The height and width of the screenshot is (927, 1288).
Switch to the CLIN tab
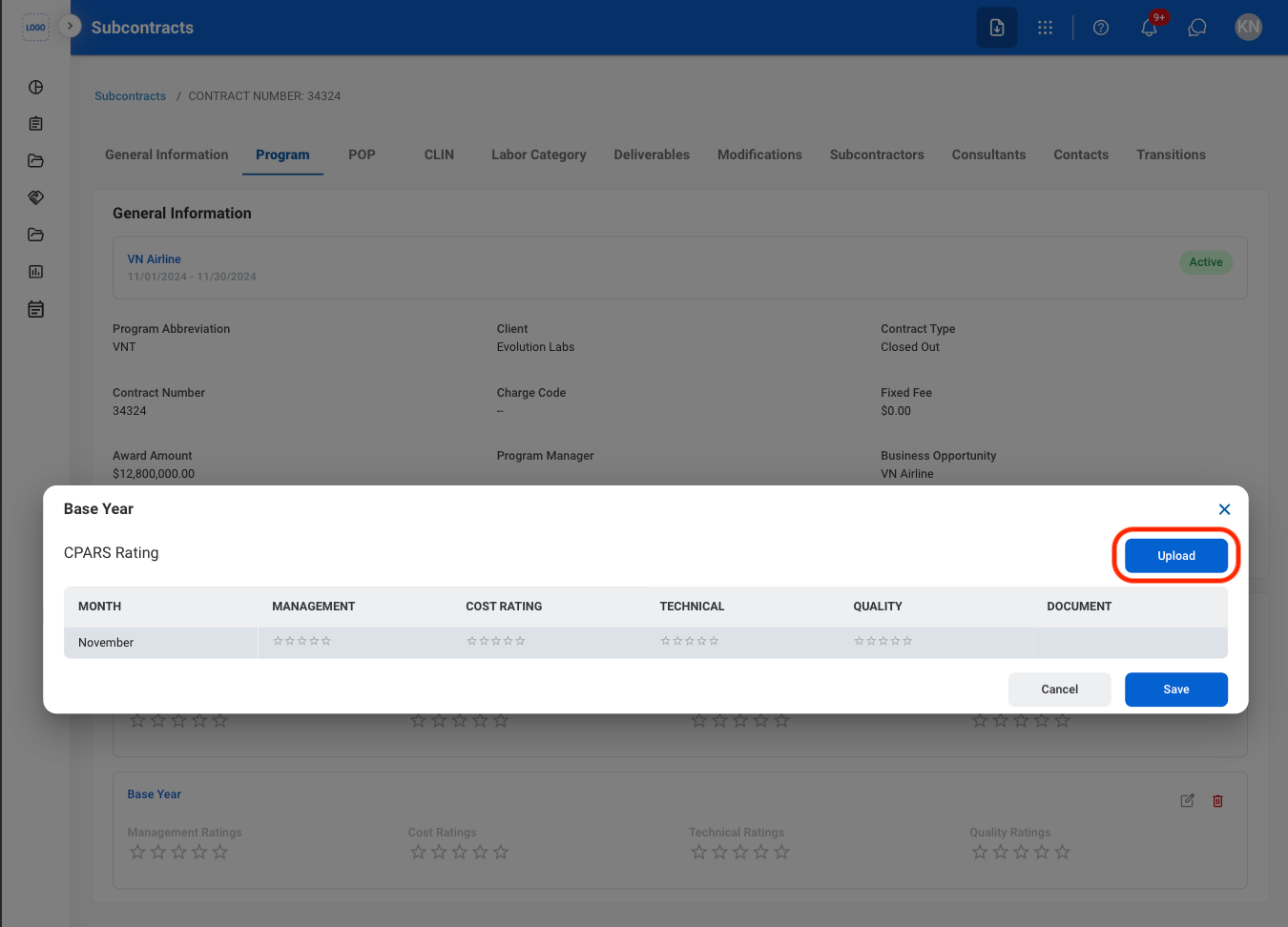point(439,154)
